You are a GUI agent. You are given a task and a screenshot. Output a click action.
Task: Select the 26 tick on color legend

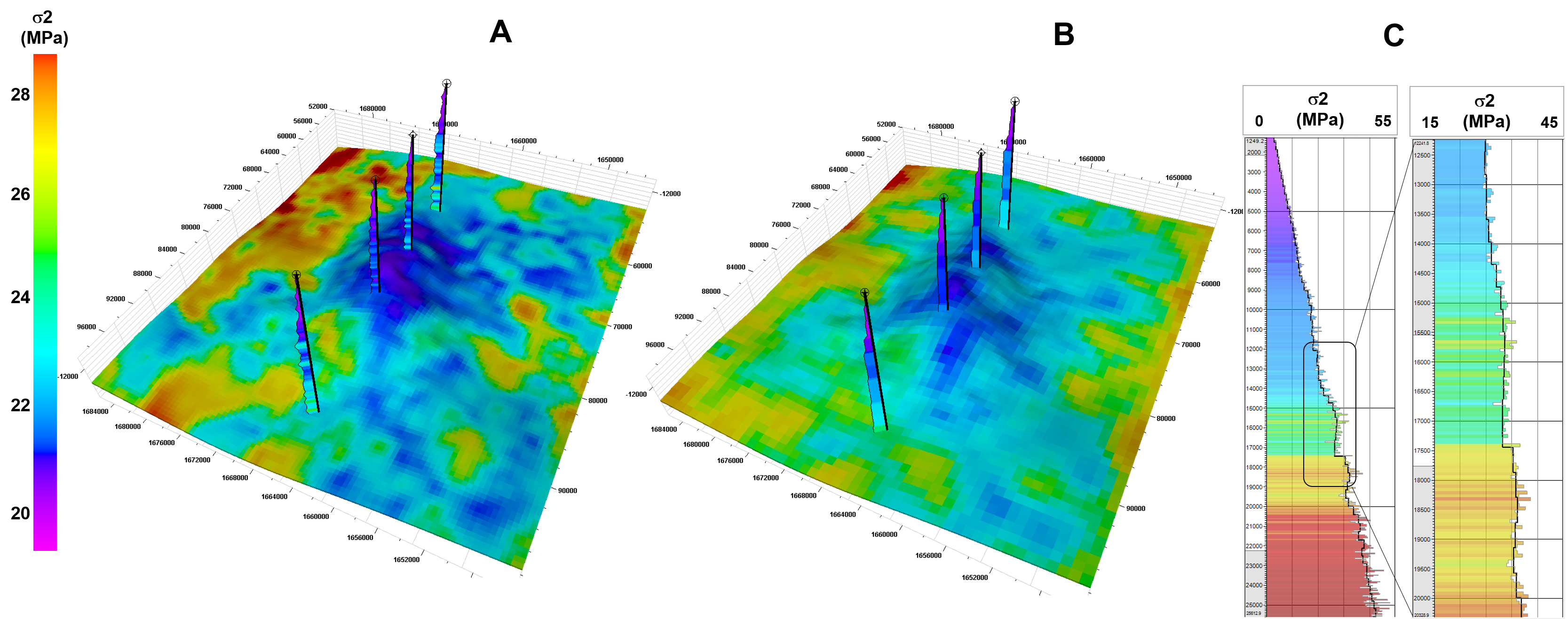click(x=20, y=194)
